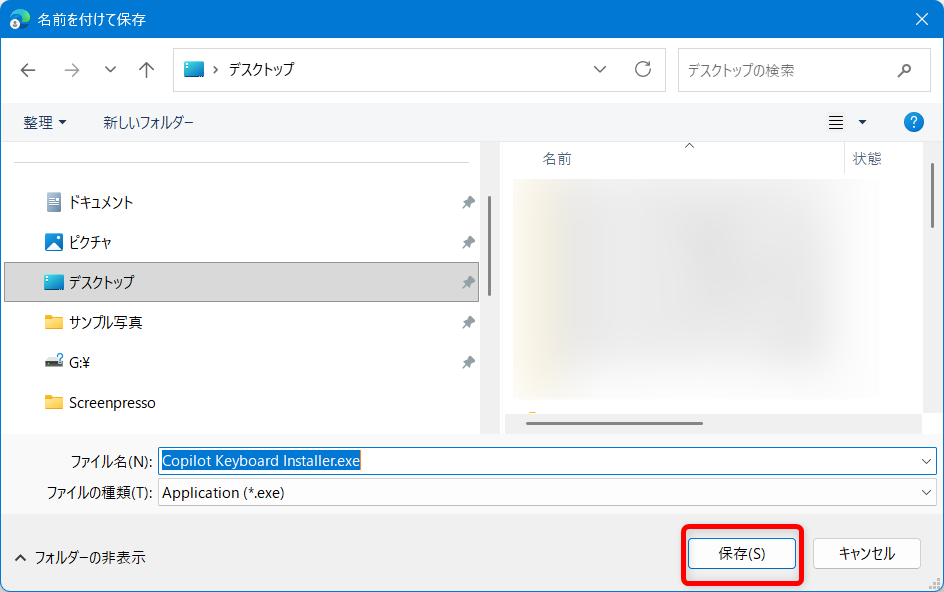Click the 新しいフォルダー button
This screenshot has width=944, height=592.
148,123
